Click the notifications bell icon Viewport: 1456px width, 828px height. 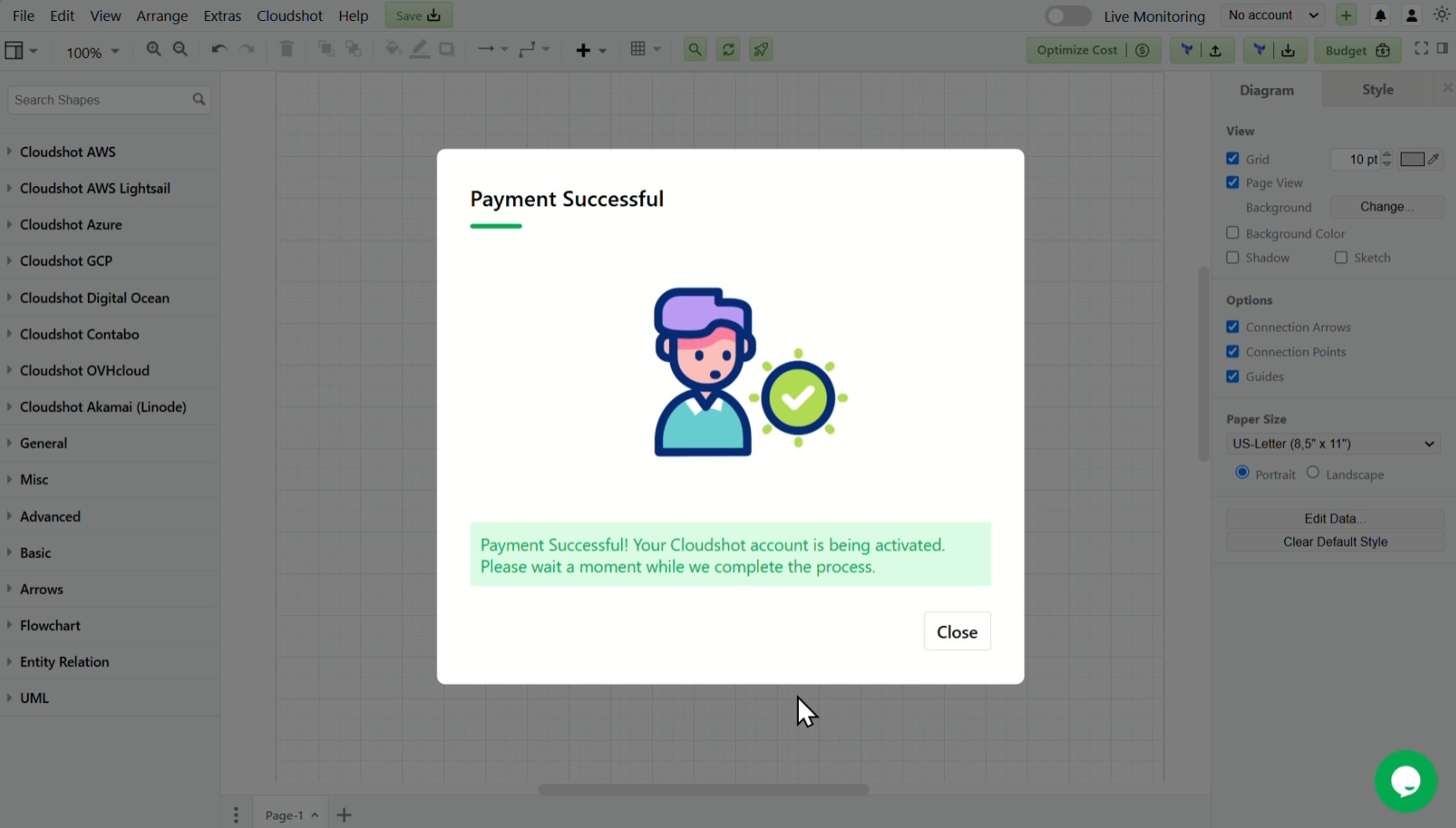tap(1381, 16)
